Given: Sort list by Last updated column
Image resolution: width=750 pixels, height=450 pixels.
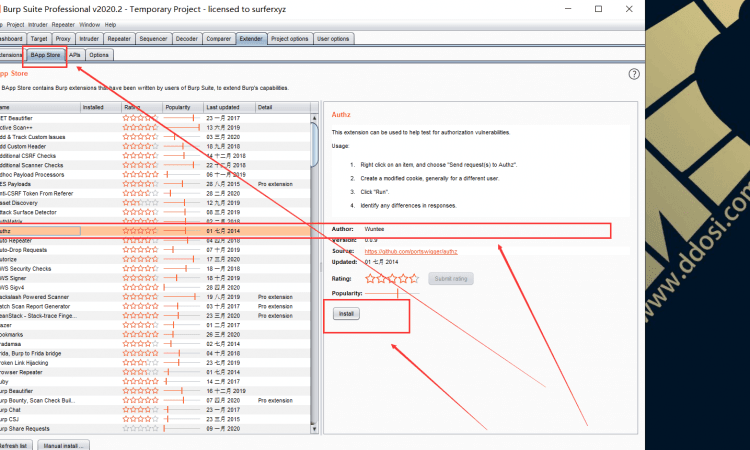Looking at the screenshot, I should (x=230, y=107).
